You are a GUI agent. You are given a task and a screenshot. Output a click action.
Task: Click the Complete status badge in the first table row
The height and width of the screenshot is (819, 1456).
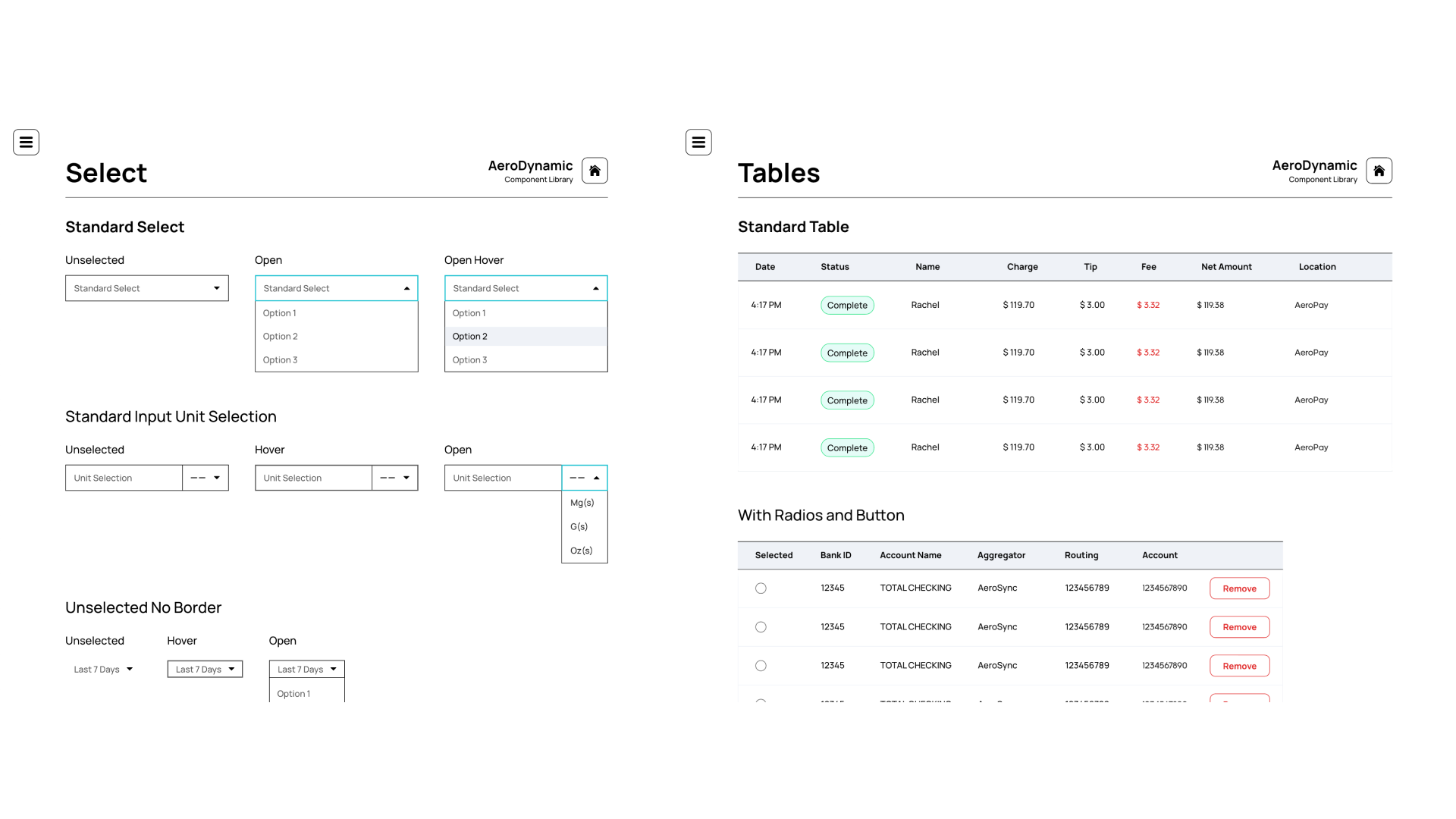tap(847, 305)
